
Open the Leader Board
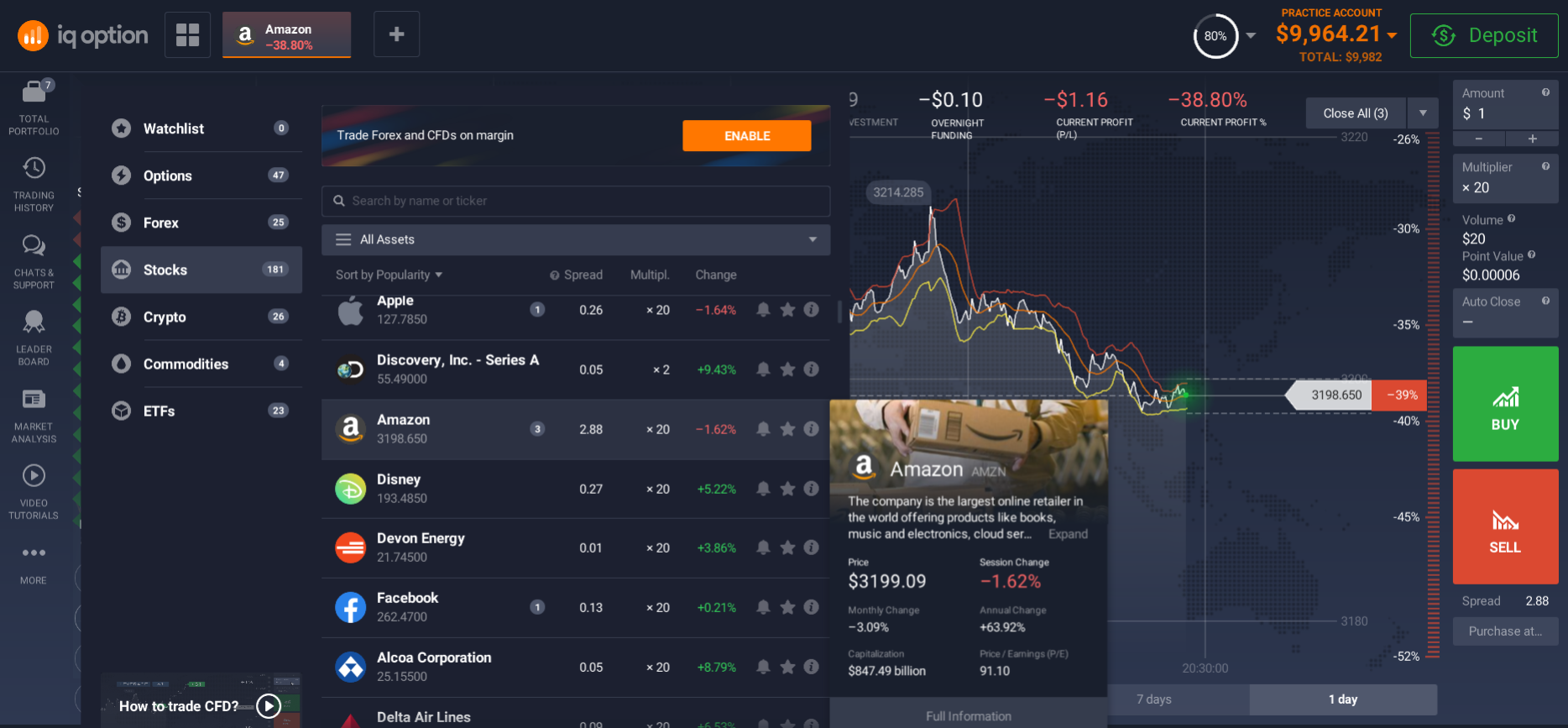tap(34, 338)
